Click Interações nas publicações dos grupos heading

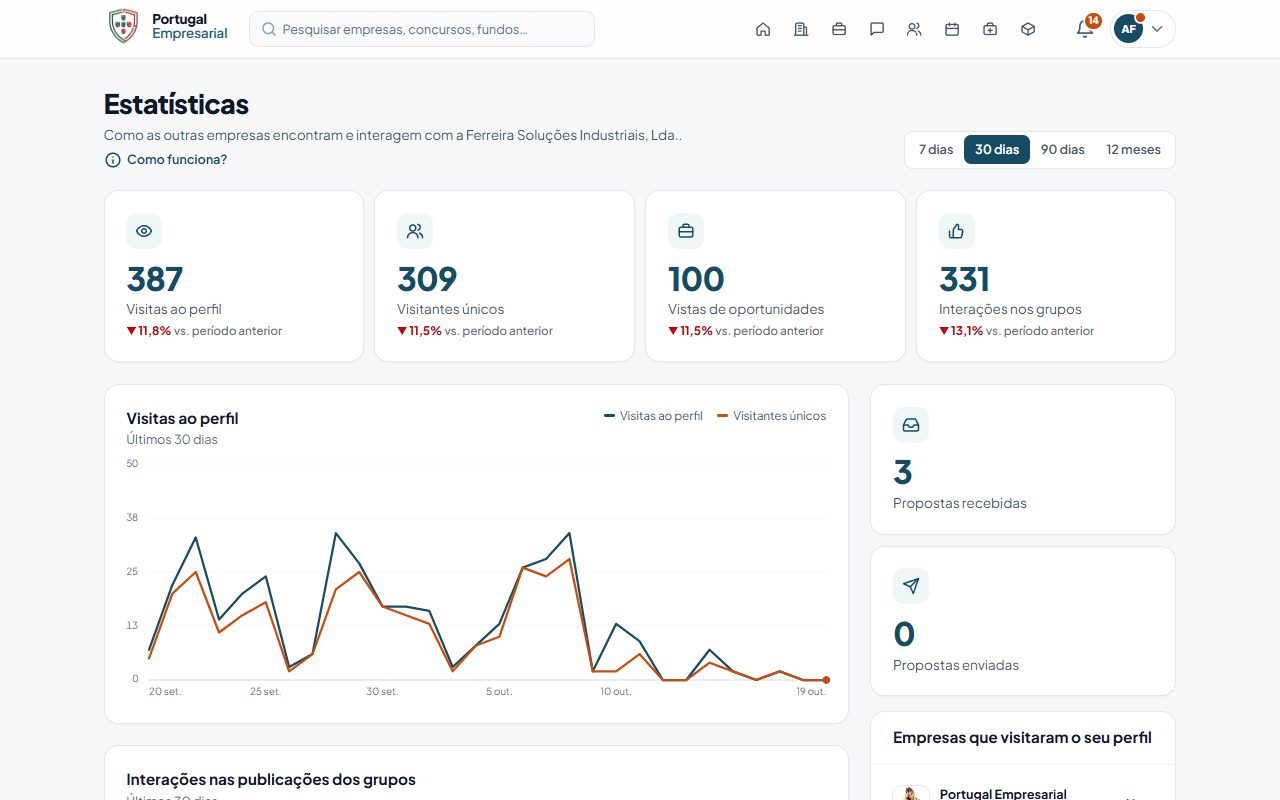click(x=271, y=780)
